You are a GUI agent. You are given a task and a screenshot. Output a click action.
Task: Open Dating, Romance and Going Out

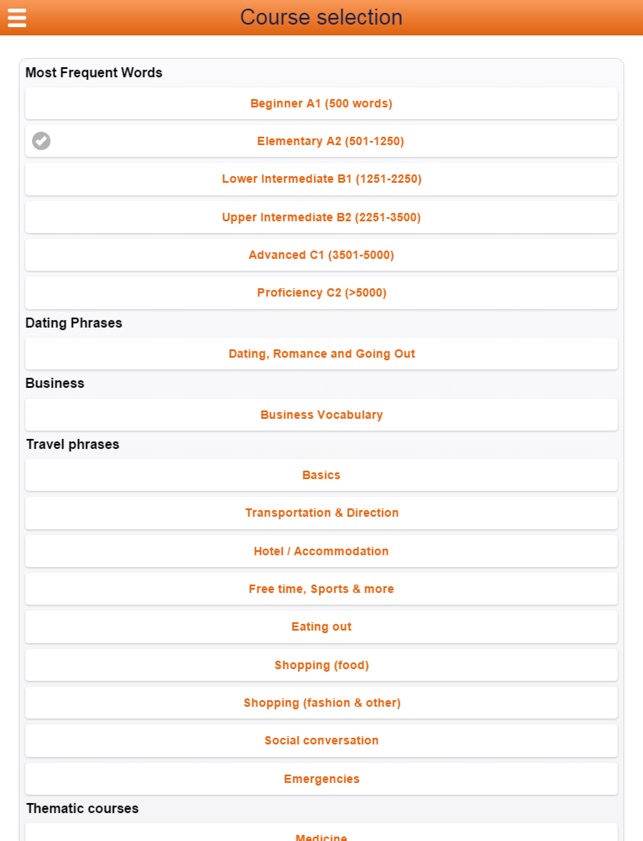click(x=321, y=354)
